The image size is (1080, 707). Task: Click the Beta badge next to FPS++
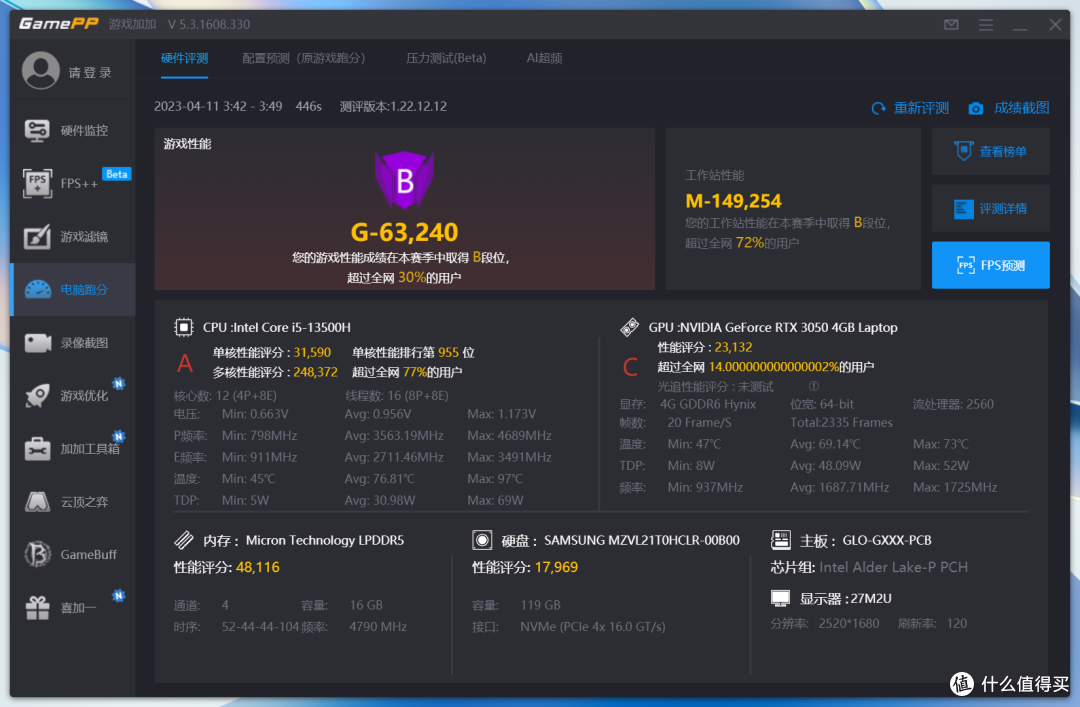click(116, 174)
